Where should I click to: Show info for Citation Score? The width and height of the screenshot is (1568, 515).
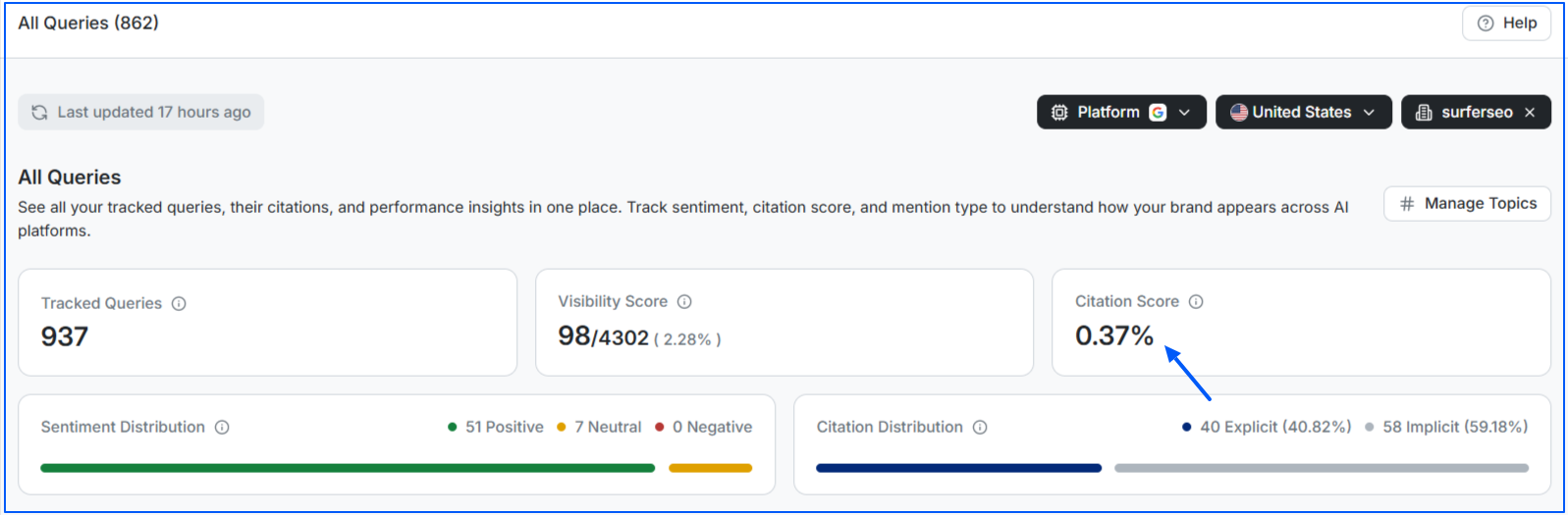[1196, 301]
